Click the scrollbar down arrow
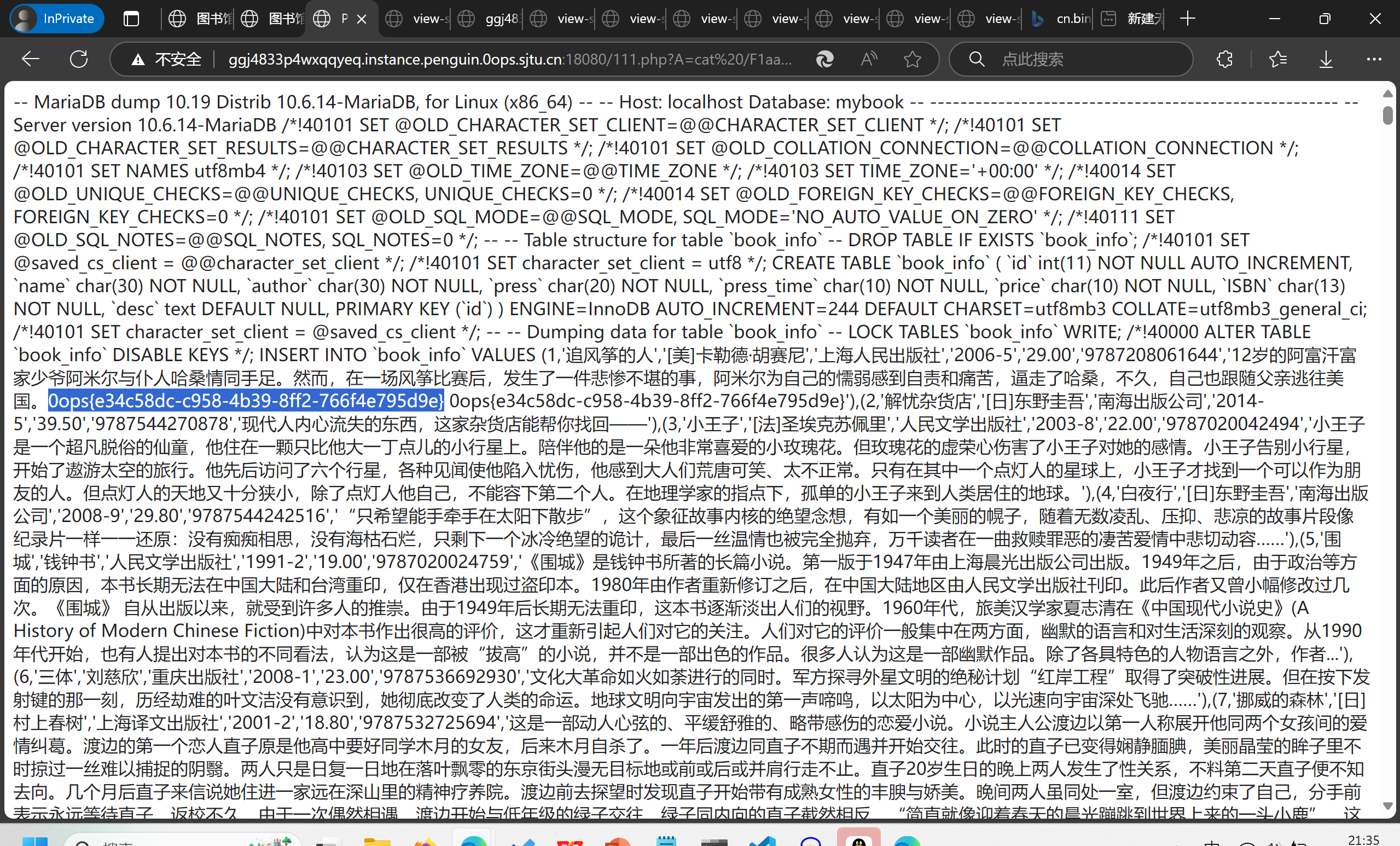This screenshot has height=846, width=1400. pos(1387,806)
